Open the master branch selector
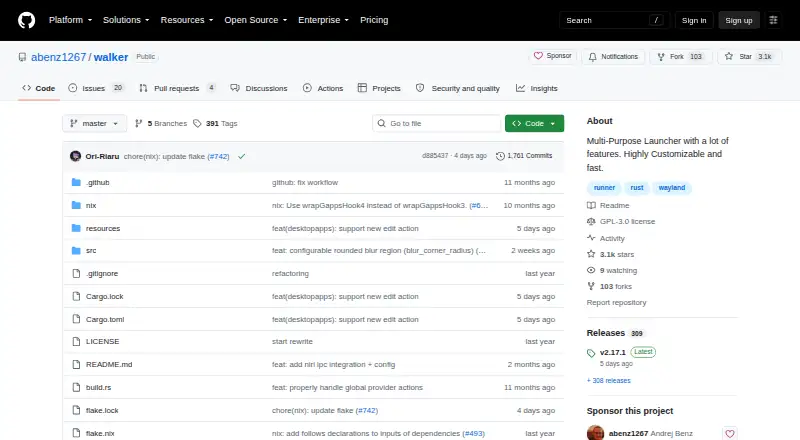 coord(94,124)
